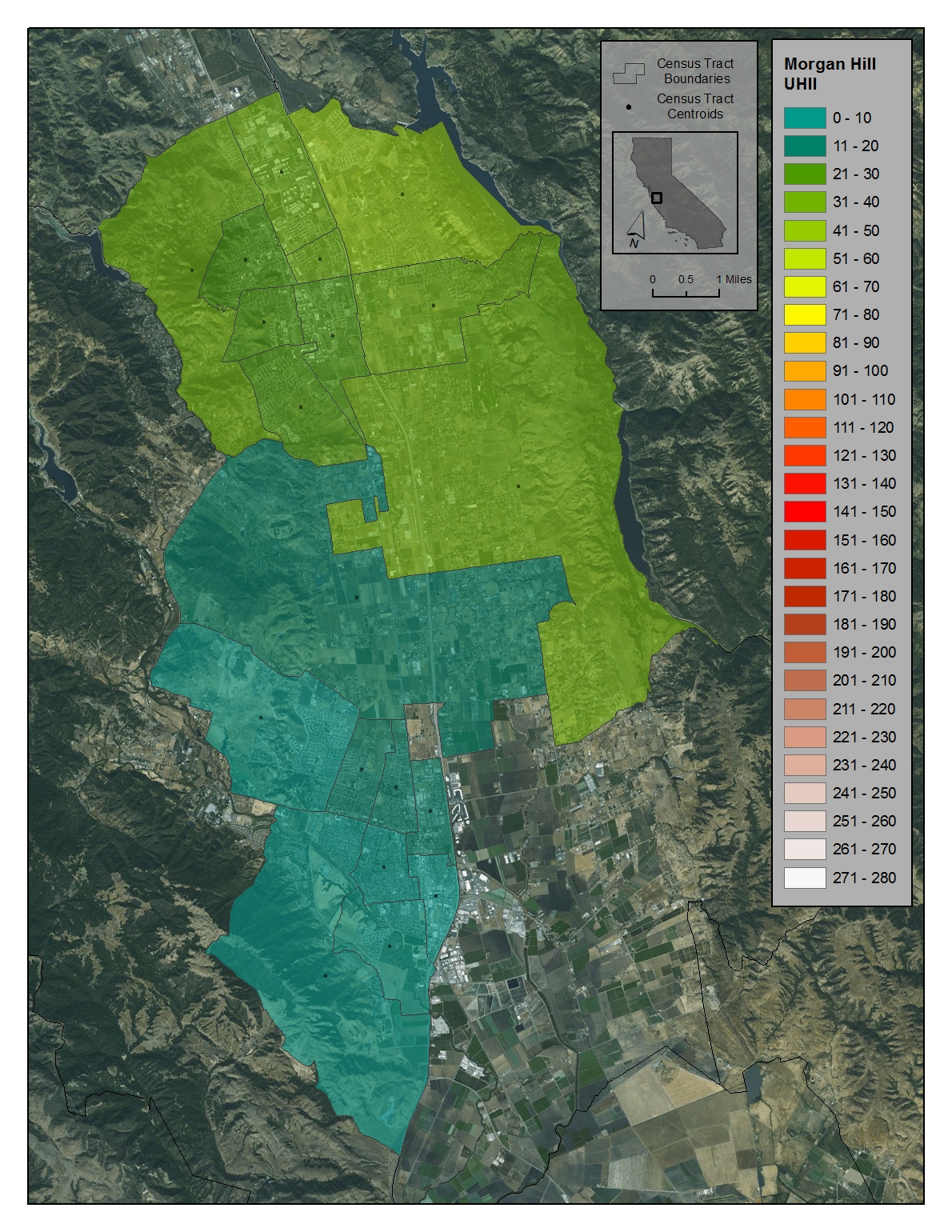
Task: Click the 231 - 240 legend color swatch
Action: pyautogui.click(x=804, y=765)
